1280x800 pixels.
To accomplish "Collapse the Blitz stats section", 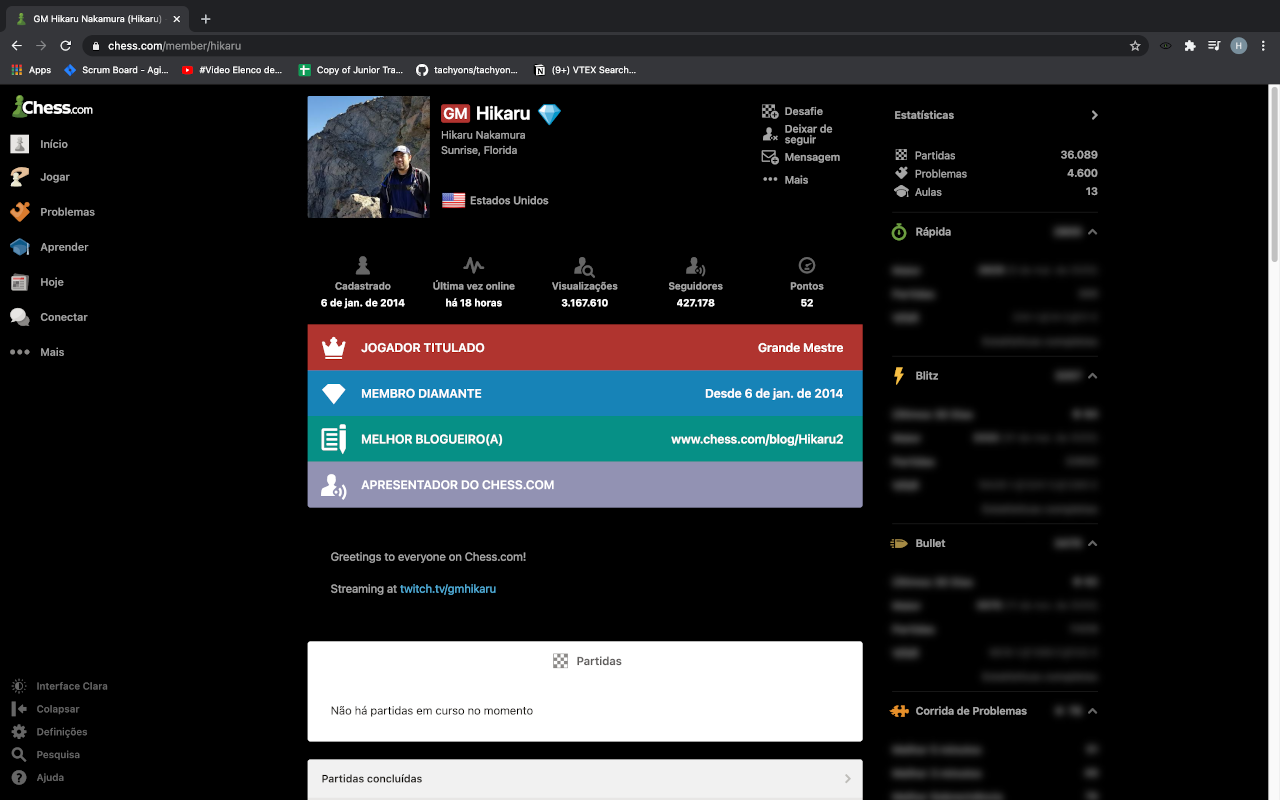I will [1092, 376].
